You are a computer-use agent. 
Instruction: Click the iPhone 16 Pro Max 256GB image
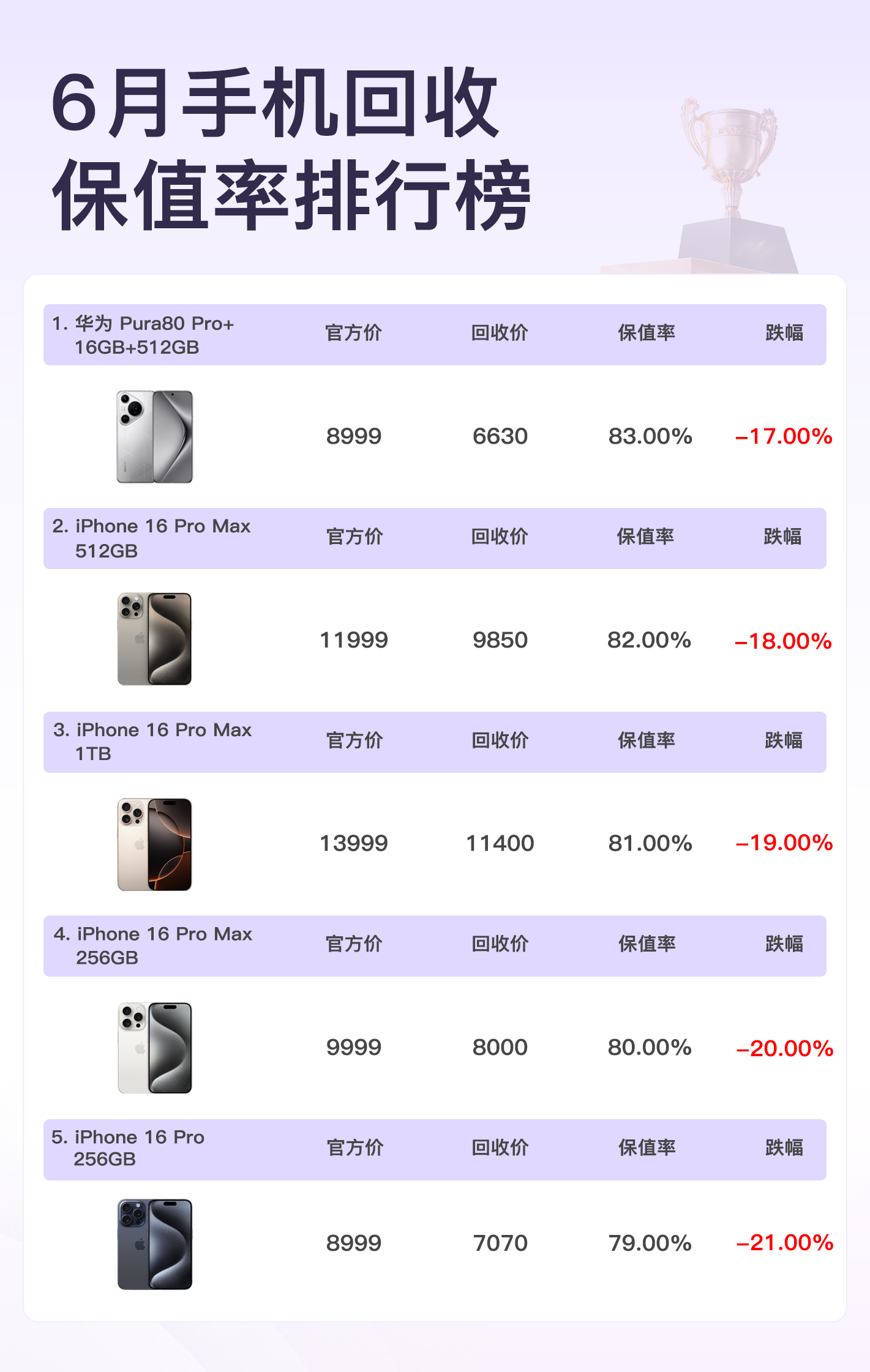click(x=155, y=1048)
